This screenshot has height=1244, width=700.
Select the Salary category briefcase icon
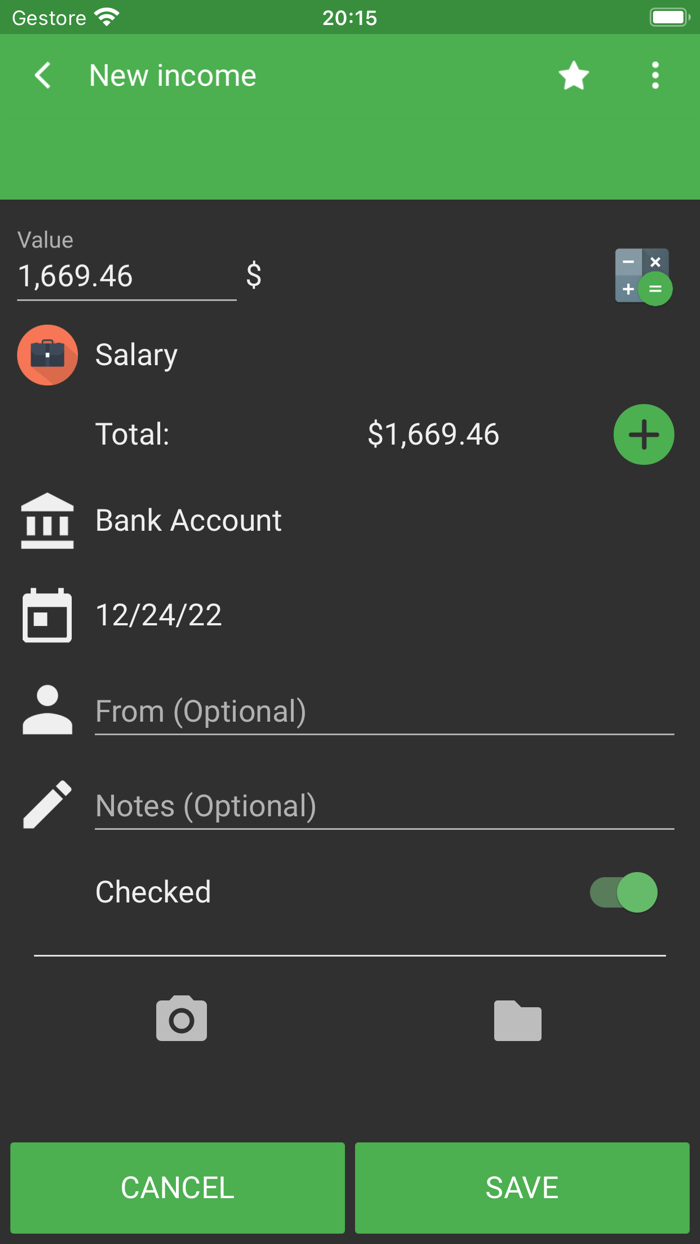tap(47, 355)
